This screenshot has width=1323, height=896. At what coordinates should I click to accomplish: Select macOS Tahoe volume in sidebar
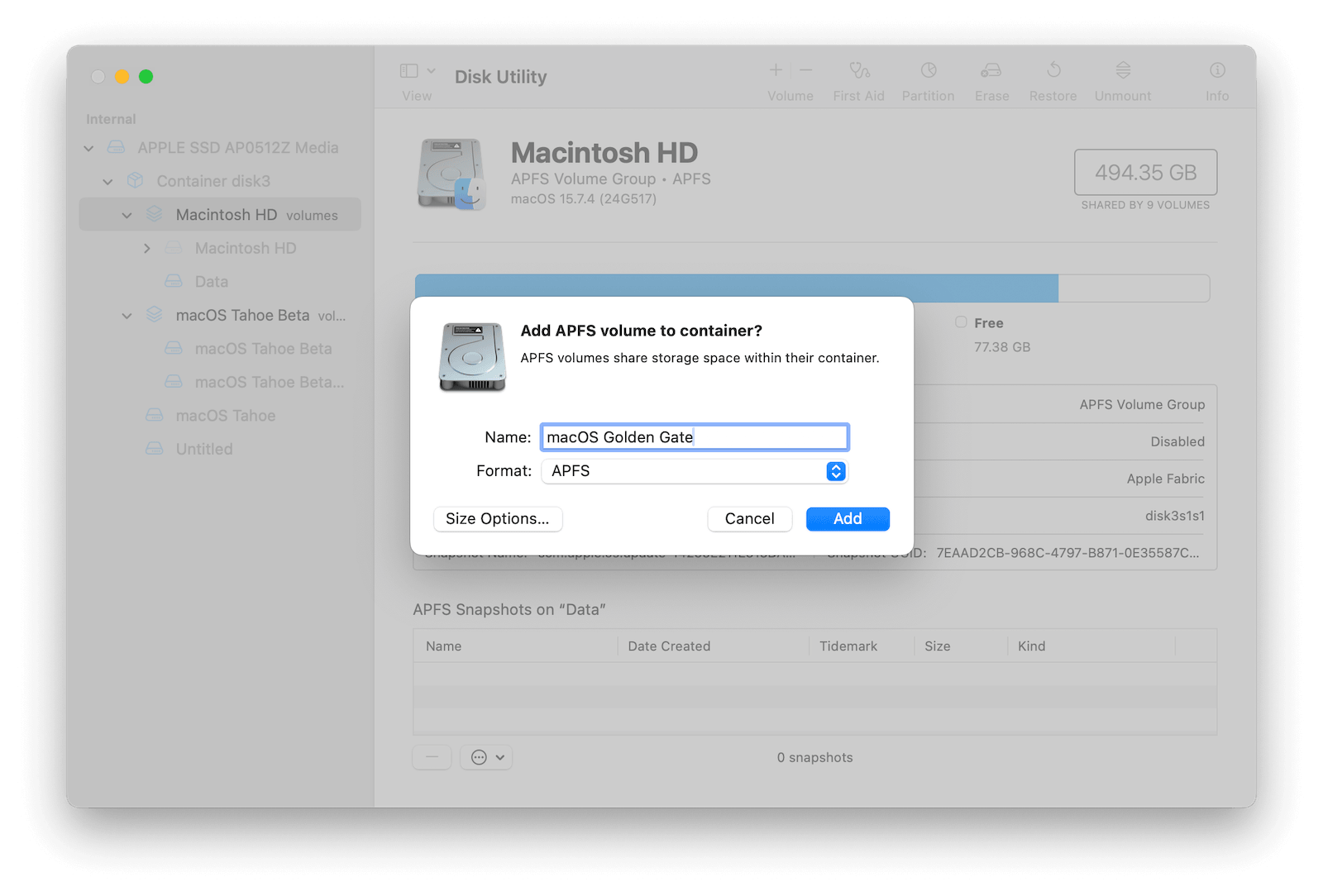point(226,416)
